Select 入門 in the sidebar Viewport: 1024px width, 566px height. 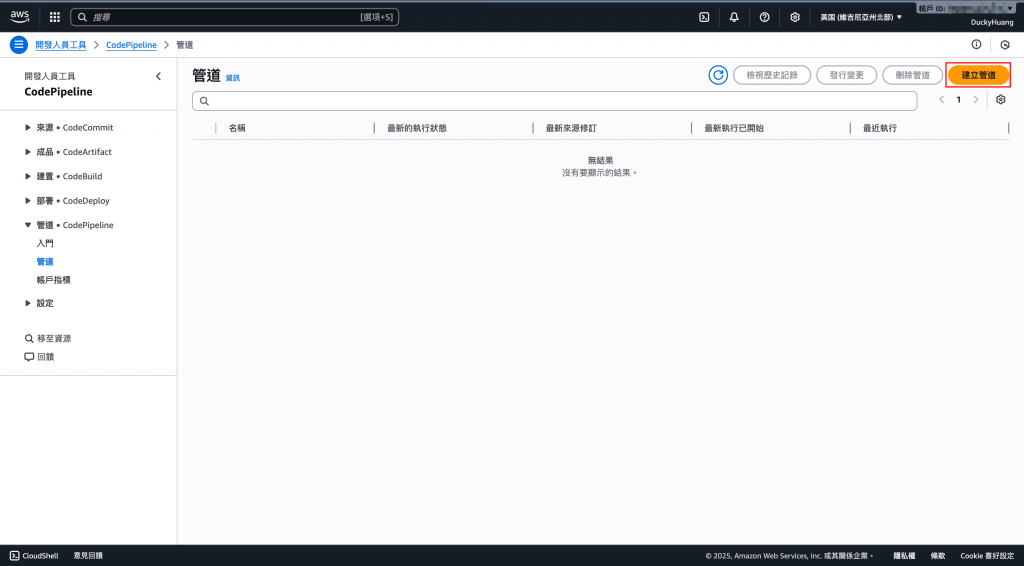[x=45, y=244]
